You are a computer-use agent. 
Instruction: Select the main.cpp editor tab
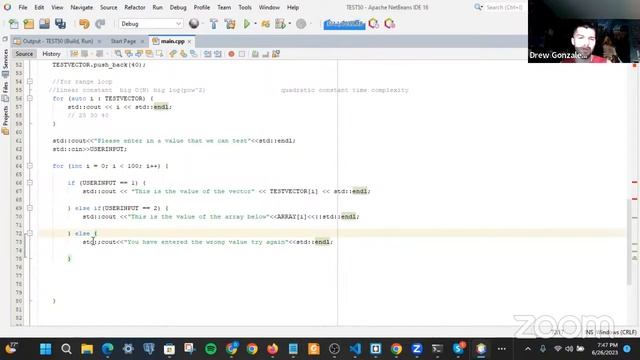(172, 41)
